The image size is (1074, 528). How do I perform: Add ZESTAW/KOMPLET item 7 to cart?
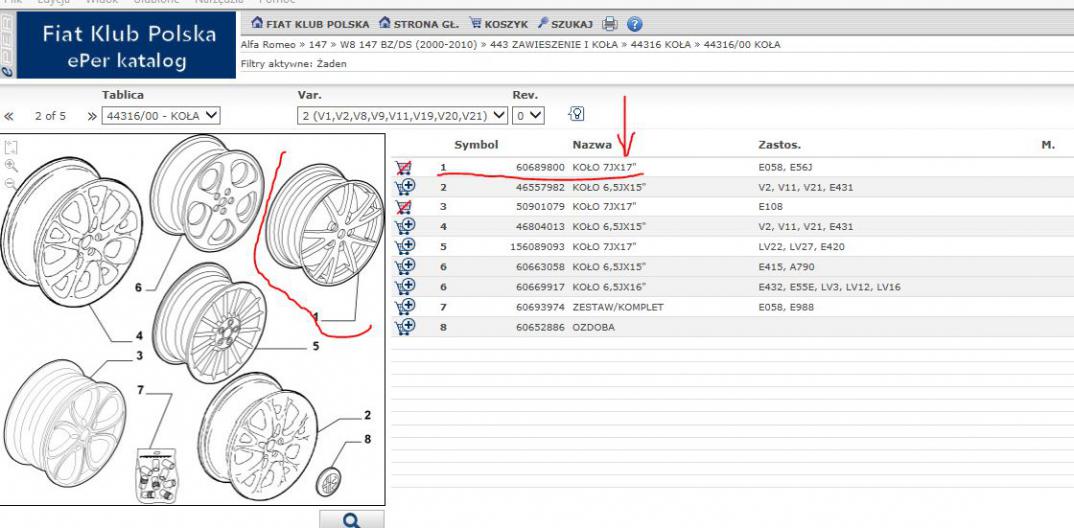click(x=405, y=307)
